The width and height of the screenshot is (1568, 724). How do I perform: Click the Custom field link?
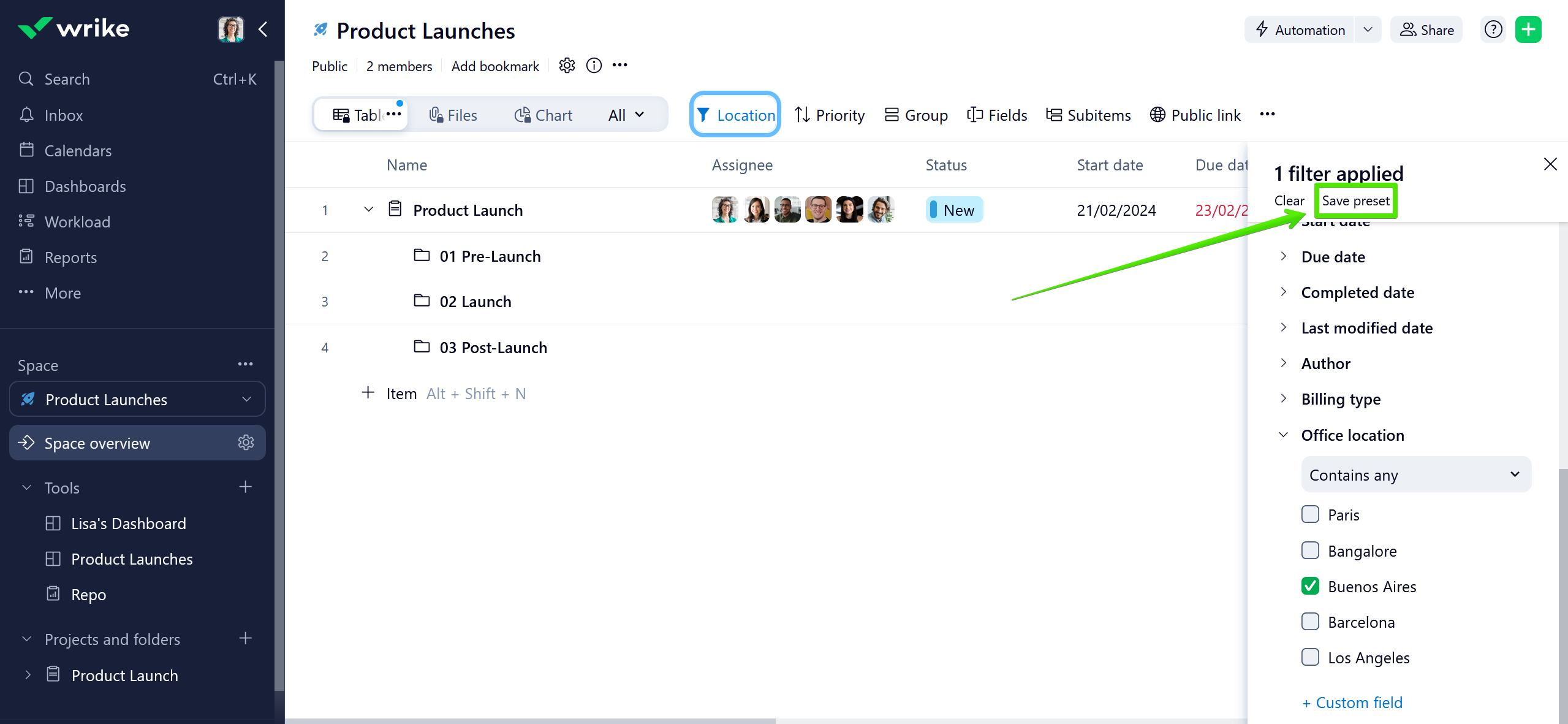pyautogui.click(x=1352, y=703)
